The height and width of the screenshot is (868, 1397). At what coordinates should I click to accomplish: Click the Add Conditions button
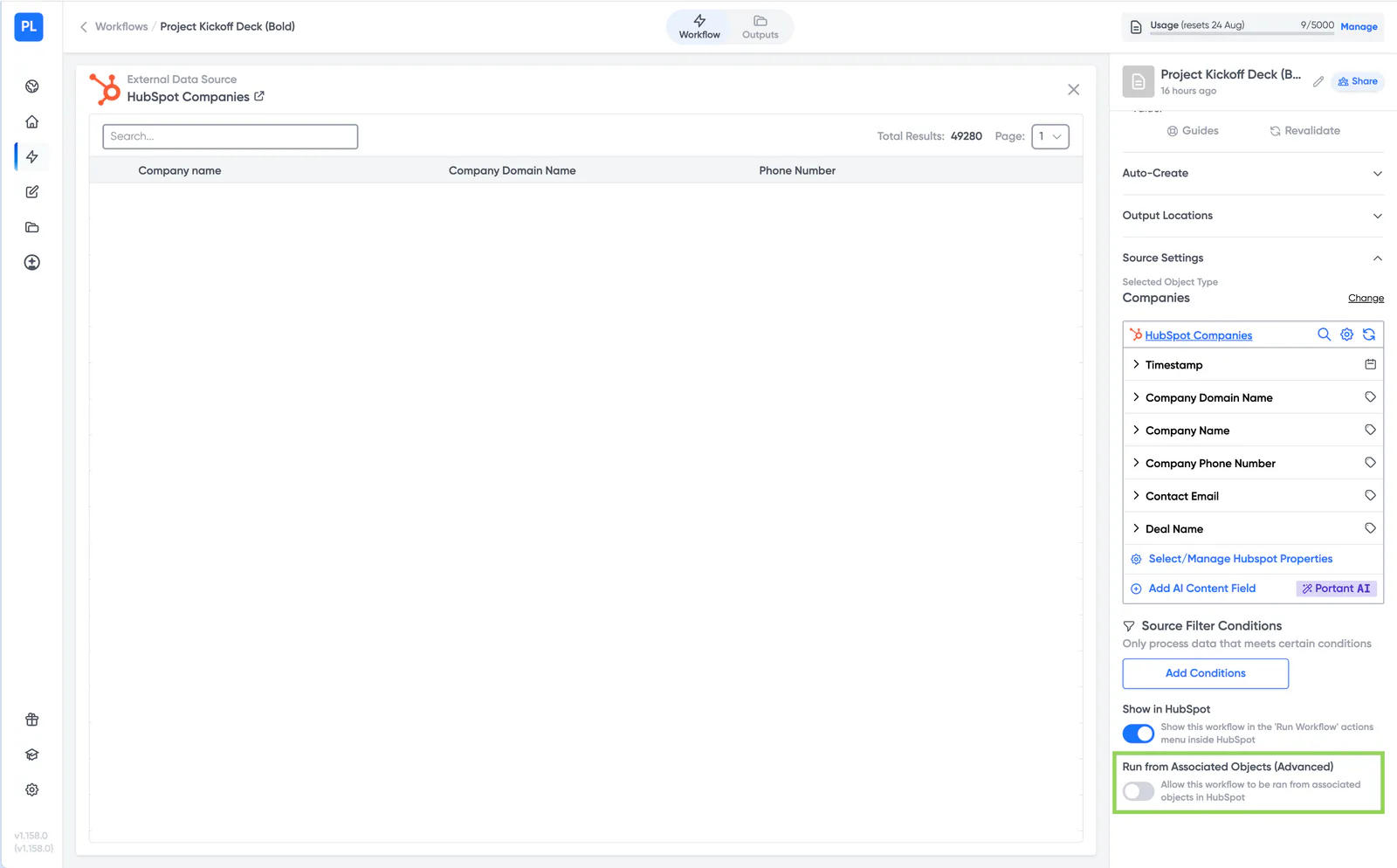pos(1205,673)
